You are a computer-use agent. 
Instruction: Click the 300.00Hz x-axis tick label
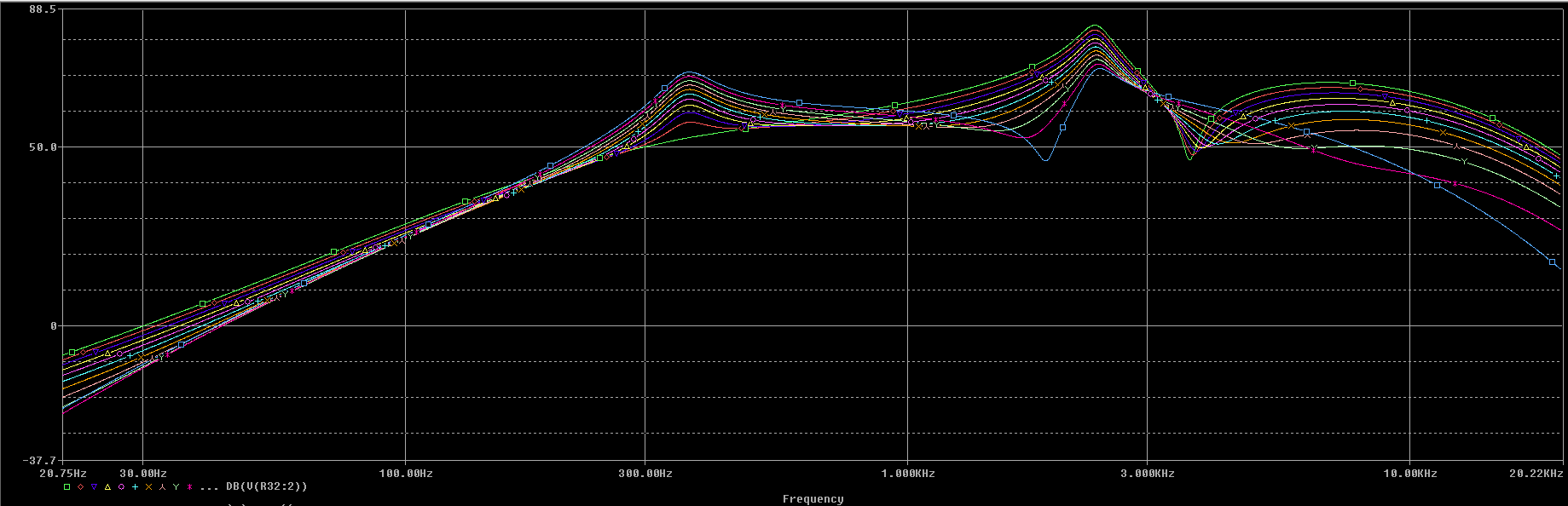pyautogui.click(x=645, y=474)
